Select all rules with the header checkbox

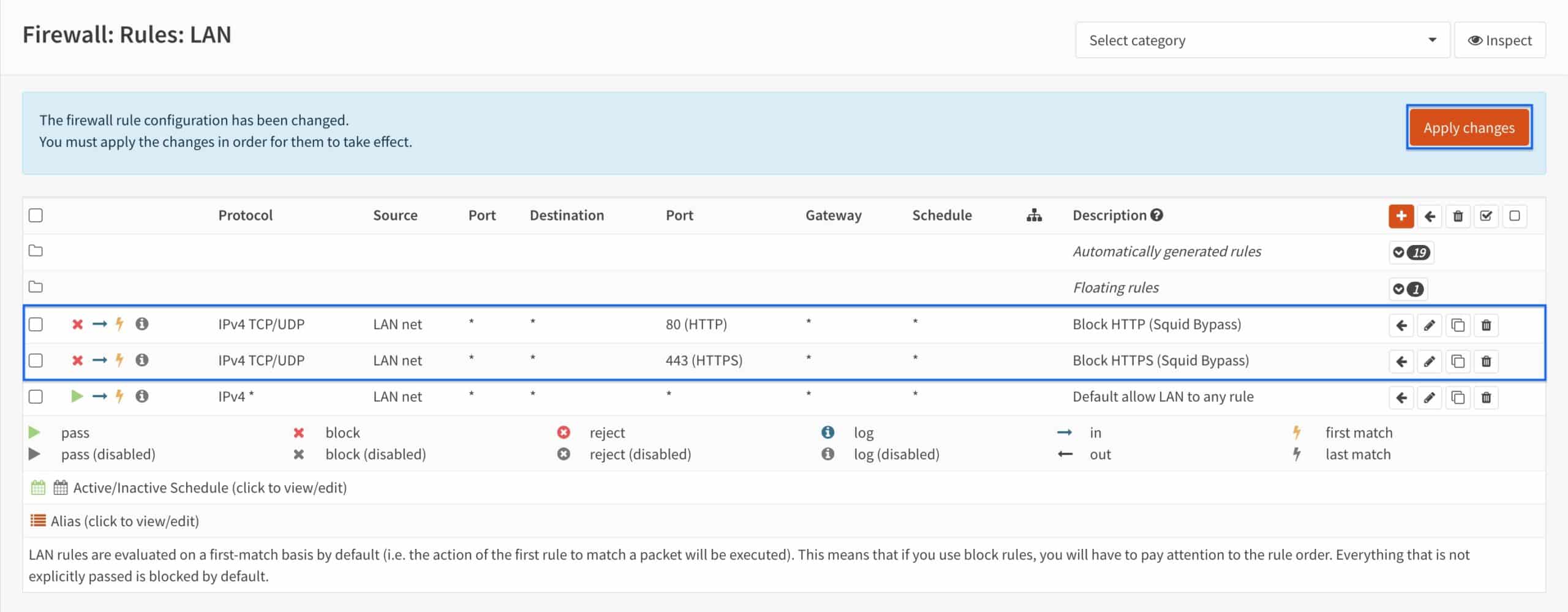(36, 215)
